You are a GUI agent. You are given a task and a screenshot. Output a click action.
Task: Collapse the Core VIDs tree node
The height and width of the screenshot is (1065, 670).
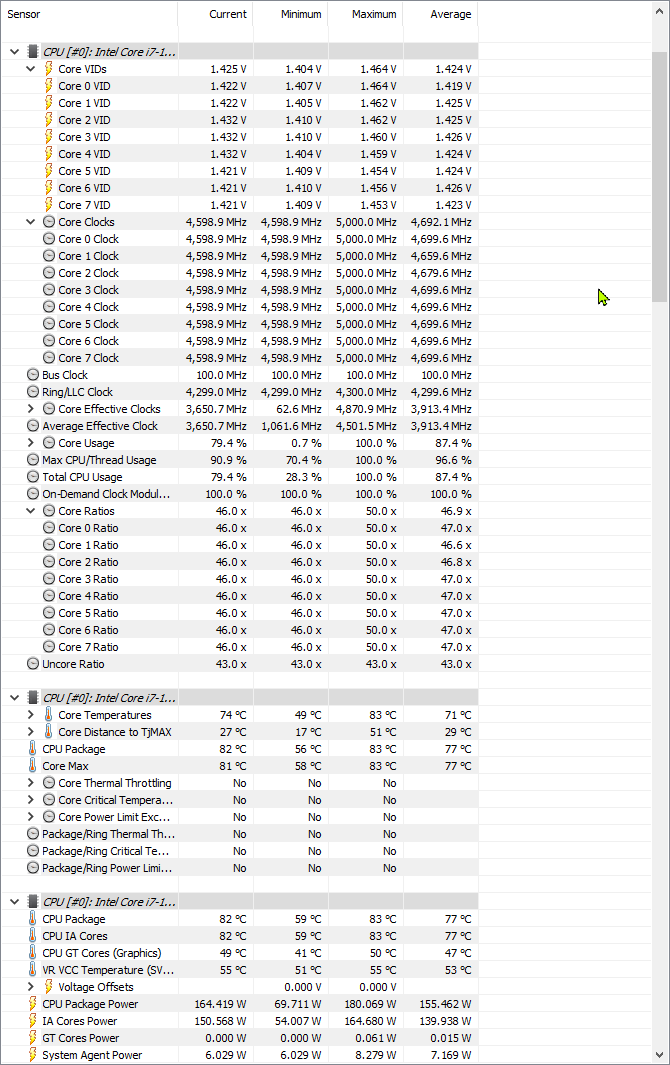point(31,69)
